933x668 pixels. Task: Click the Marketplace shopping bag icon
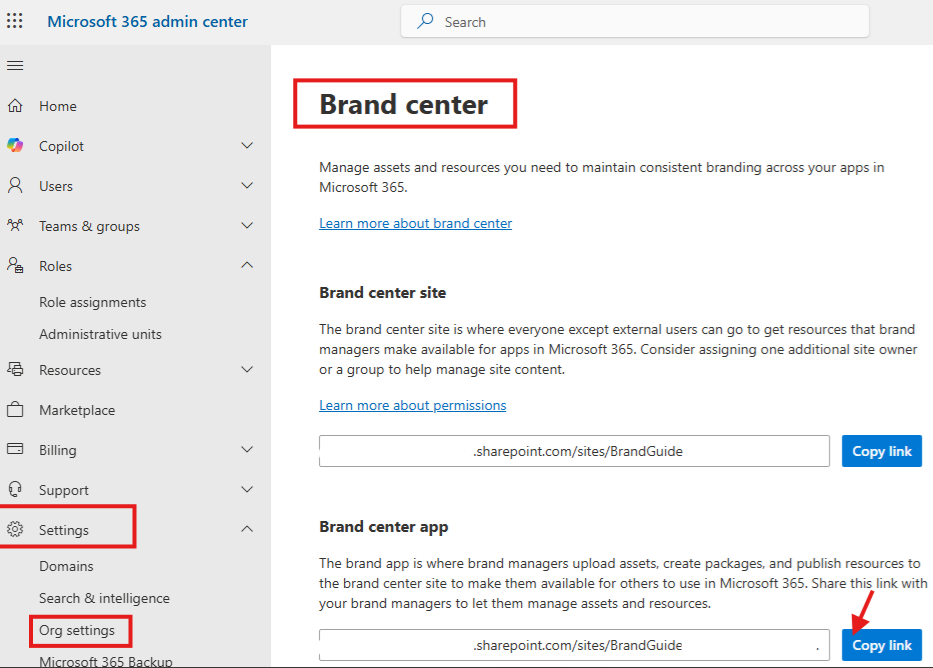coord(15,410)
